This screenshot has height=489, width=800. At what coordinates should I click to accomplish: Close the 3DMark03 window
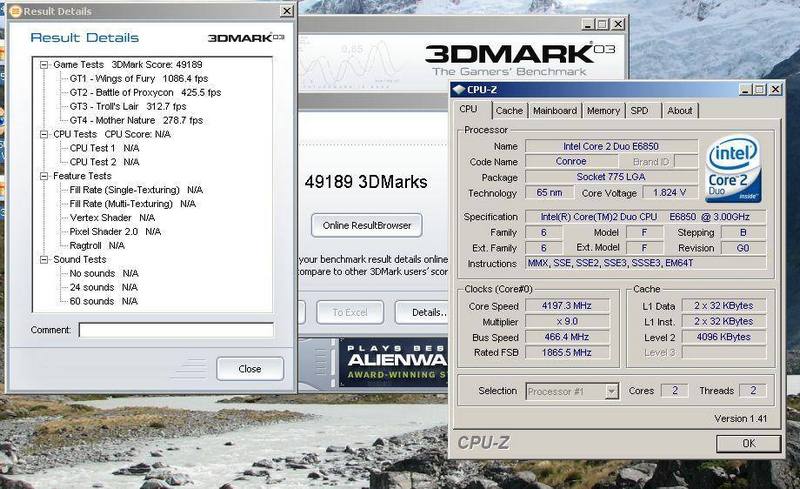pyautogui.click(x=618, y=24)
